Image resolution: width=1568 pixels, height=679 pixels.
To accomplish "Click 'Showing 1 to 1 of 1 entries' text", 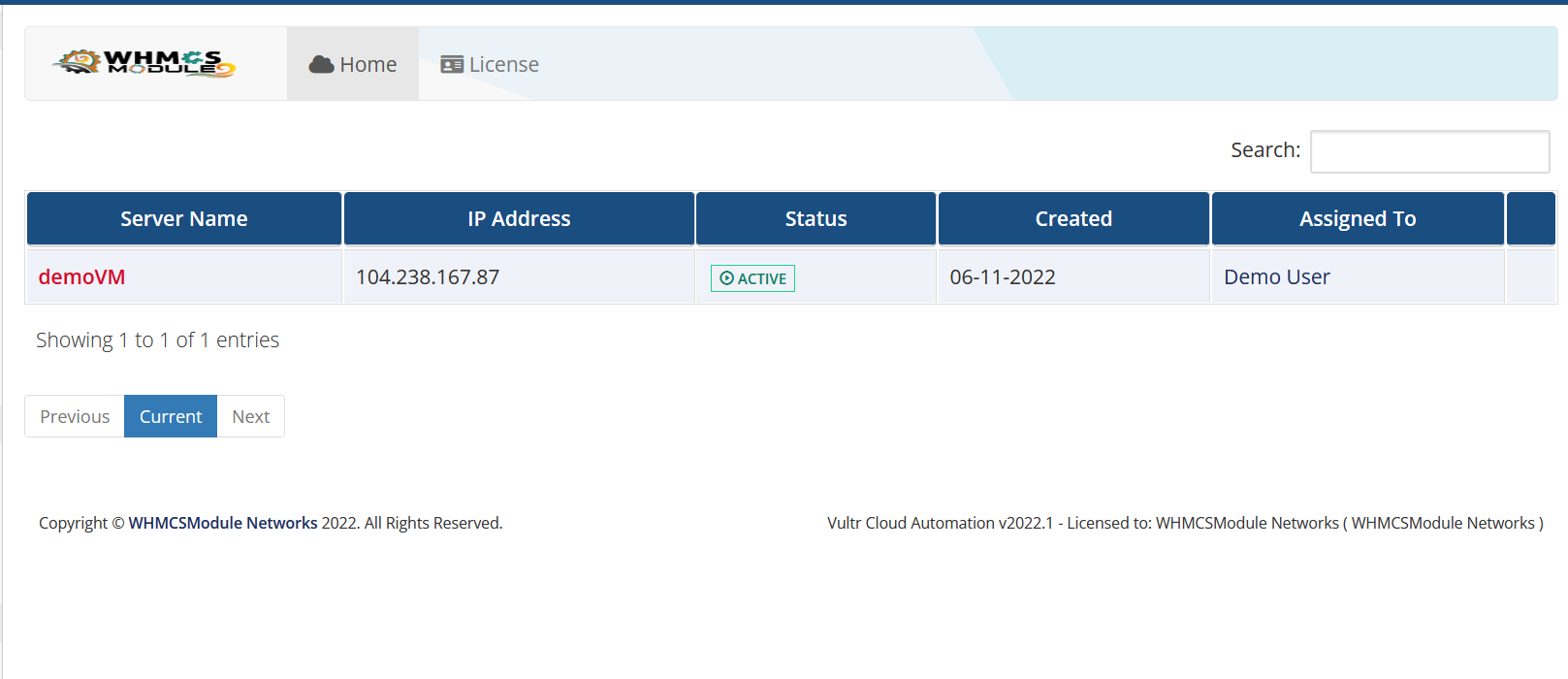I will (x=157, y=340).
